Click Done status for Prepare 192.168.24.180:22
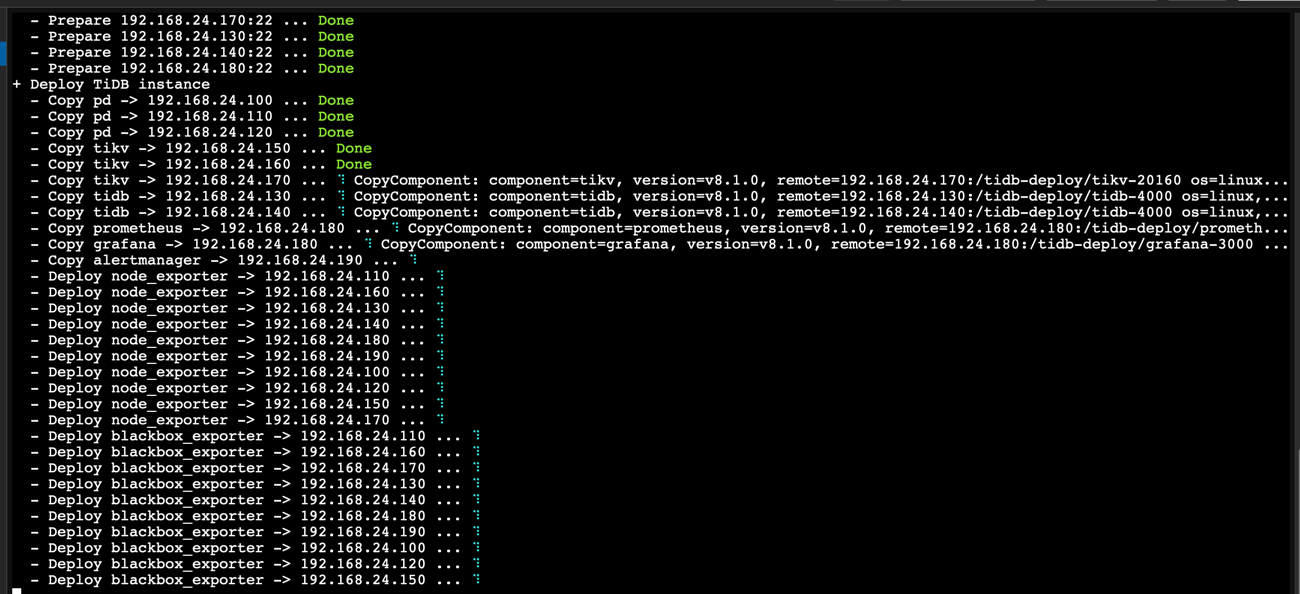 point(335,68)
